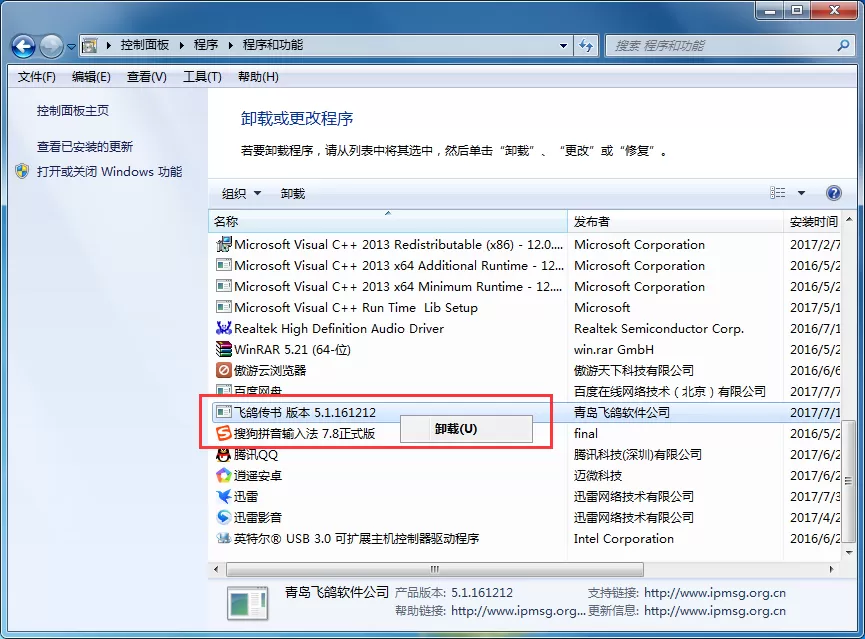Screen dimensions: 865x639
Task: Select the WinRAR 5.21 icon
Action: coord(223,349)
